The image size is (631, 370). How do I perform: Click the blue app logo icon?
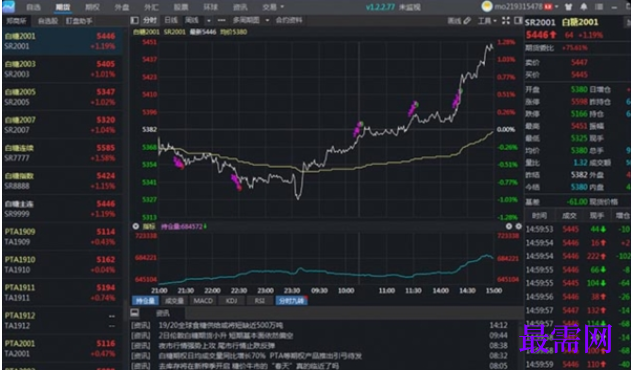[x=8, y=6]
